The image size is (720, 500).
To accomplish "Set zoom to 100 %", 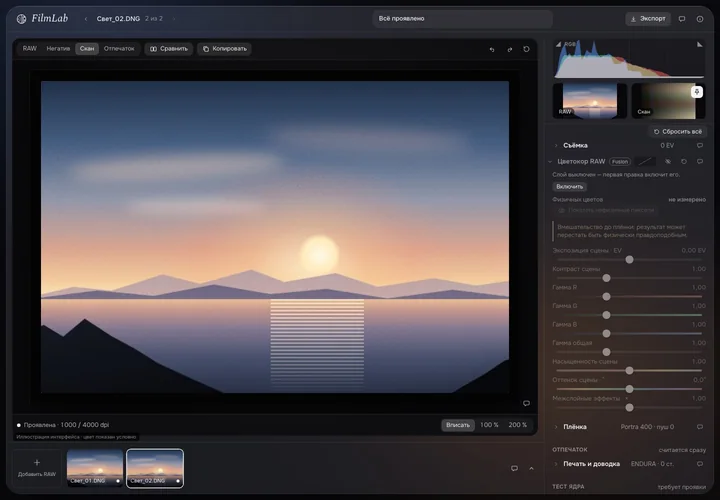I will tap(489, 425).
